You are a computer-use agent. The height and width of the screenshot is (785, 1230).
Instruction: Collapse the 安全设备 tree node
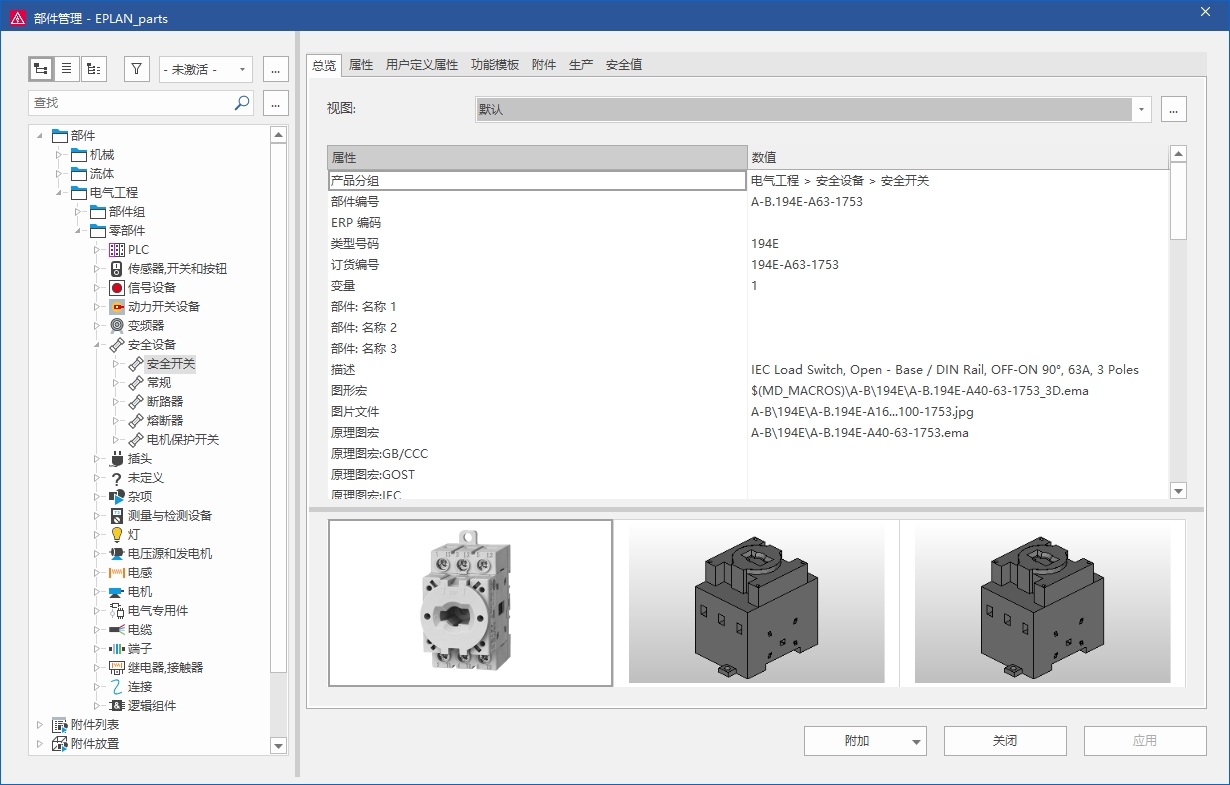coord(97,345)
